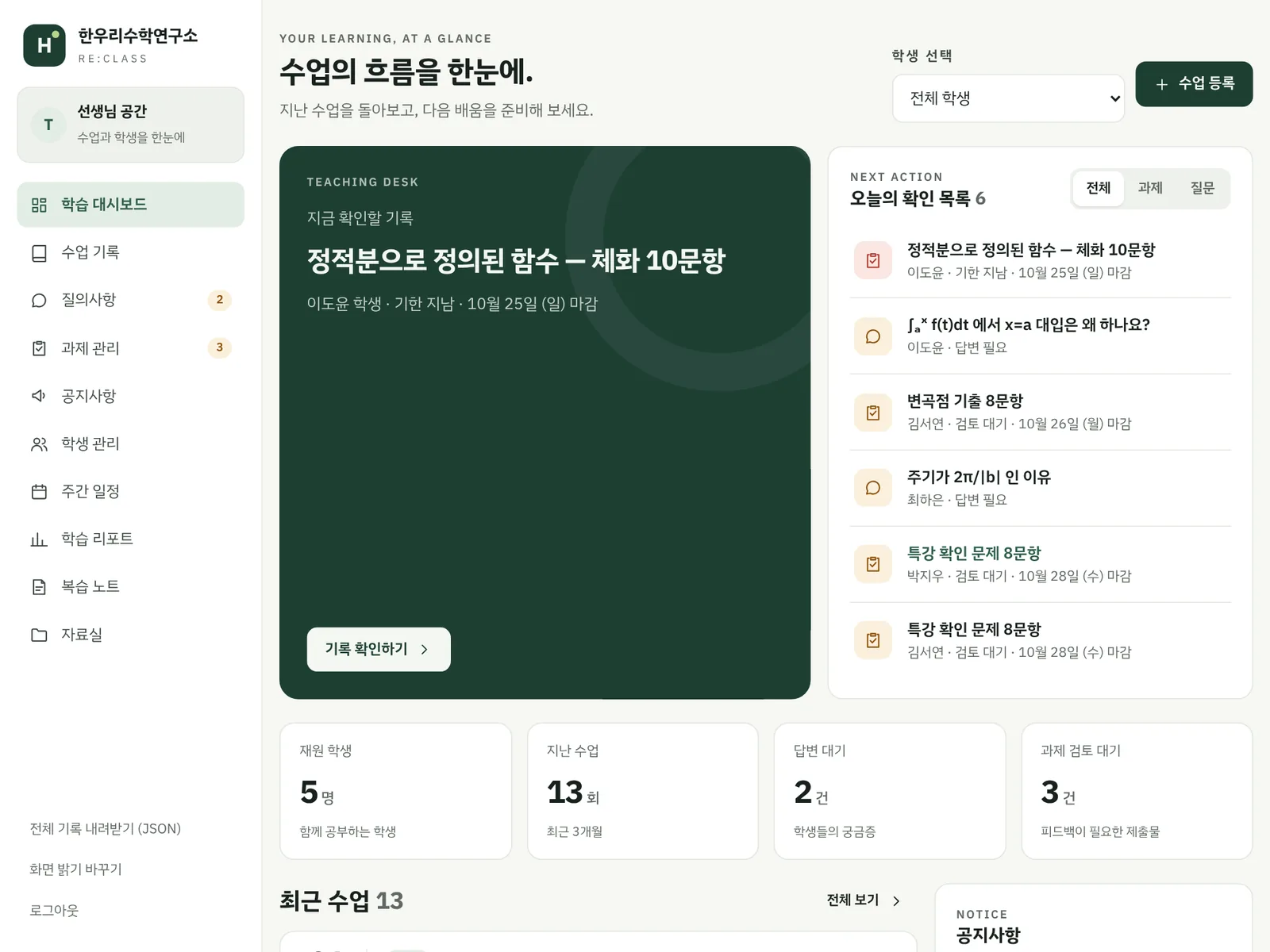Click the 공지사항 notice heading
Image resolution: width=1270 pixels, height=952 pixels.
(988, 935)
